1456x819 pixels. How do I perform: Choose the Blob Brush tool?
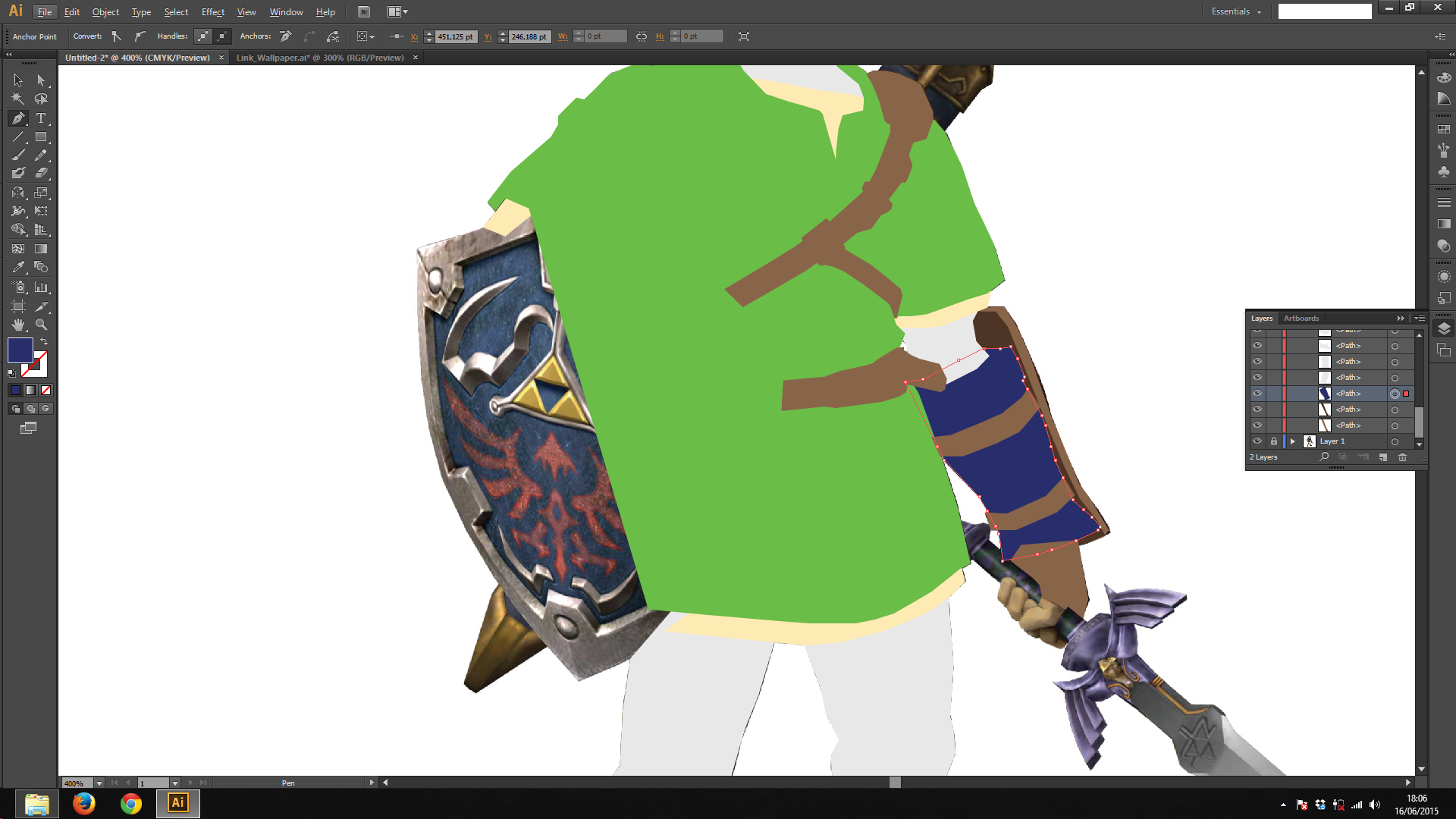(18, 174)
